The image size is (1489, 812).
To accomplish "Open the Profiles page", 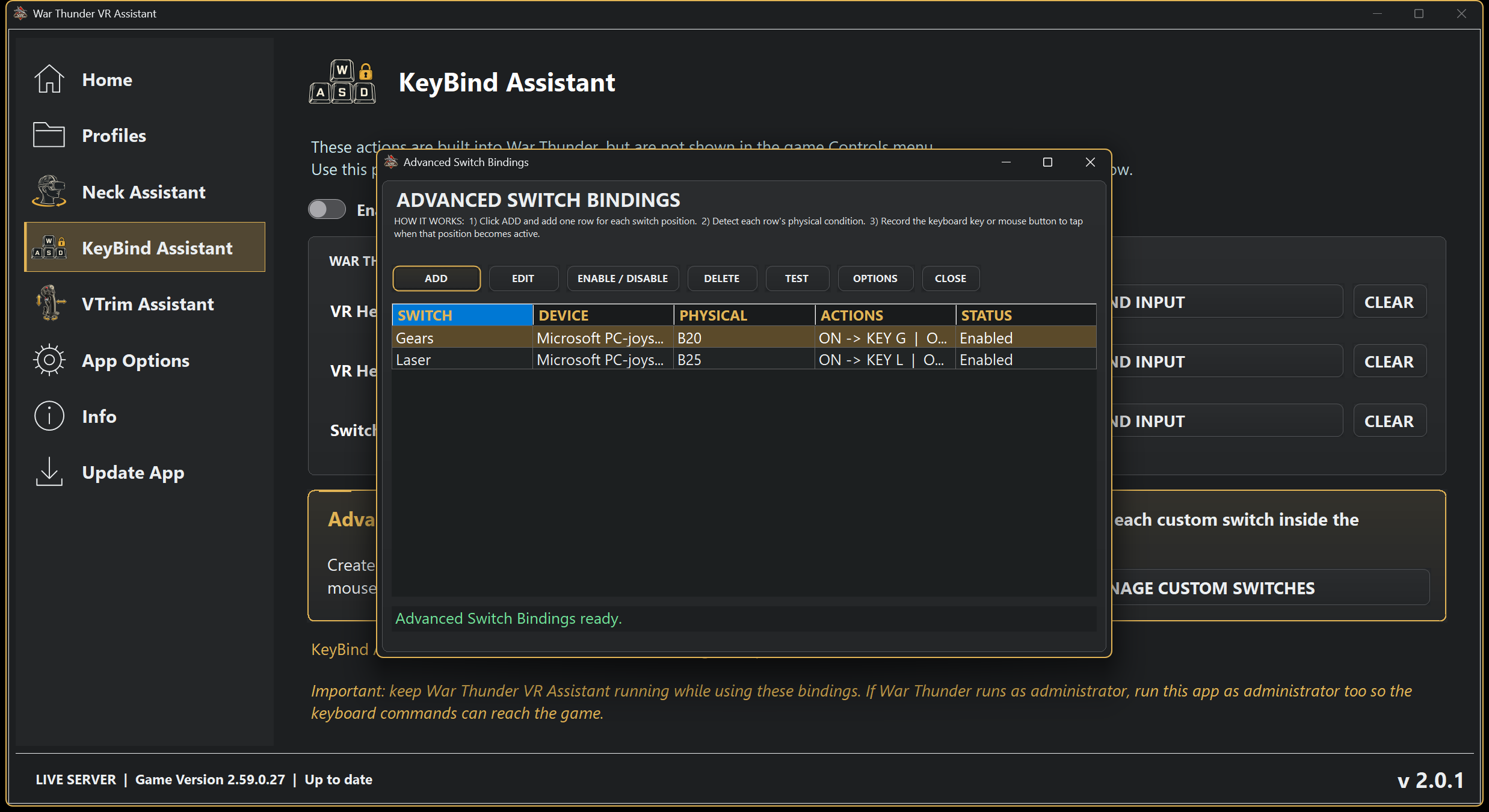I will [x=144, y=135].
